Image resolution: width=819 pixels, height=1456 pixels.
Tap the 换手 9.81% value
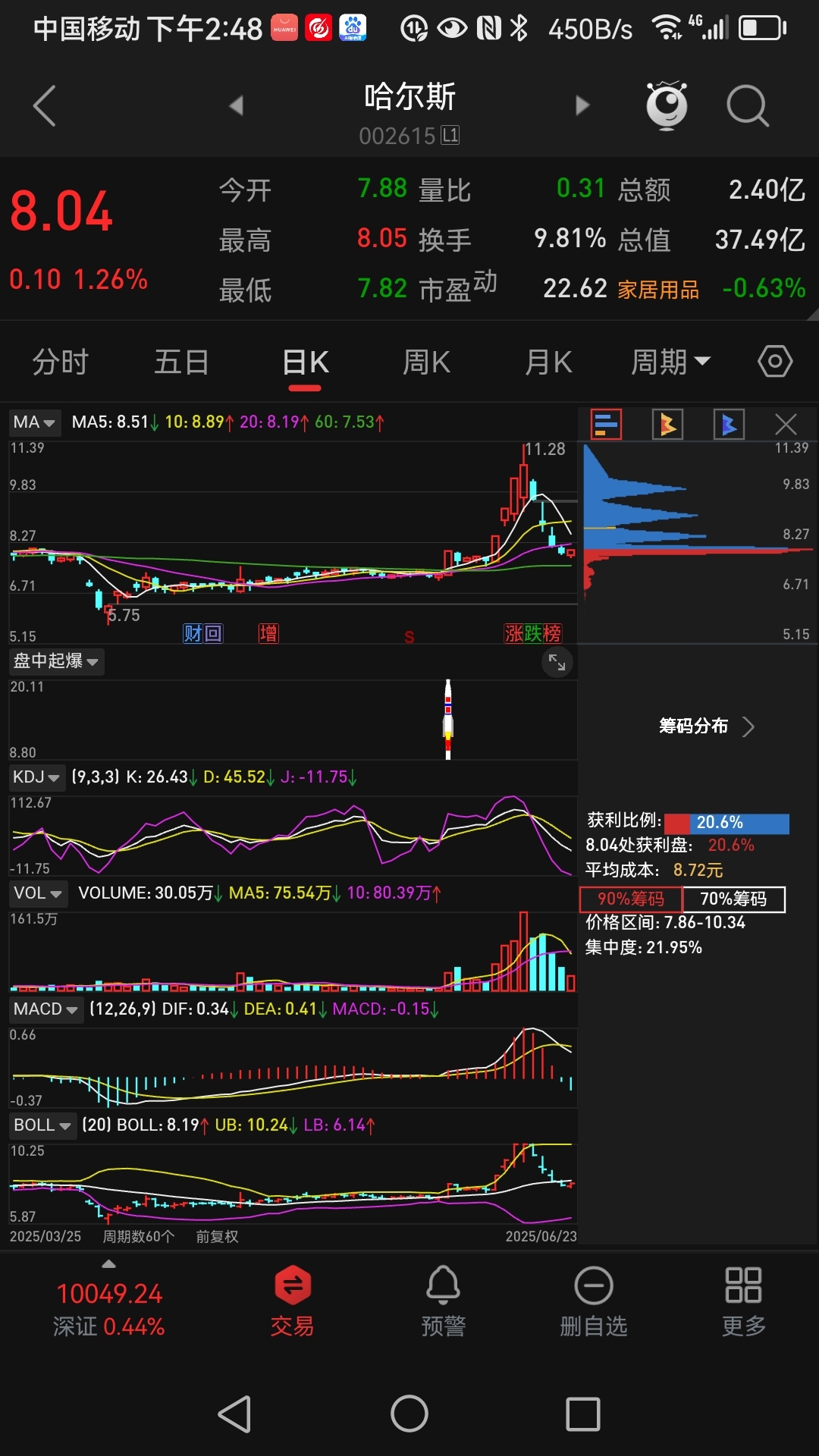click(x=570, y=239)
